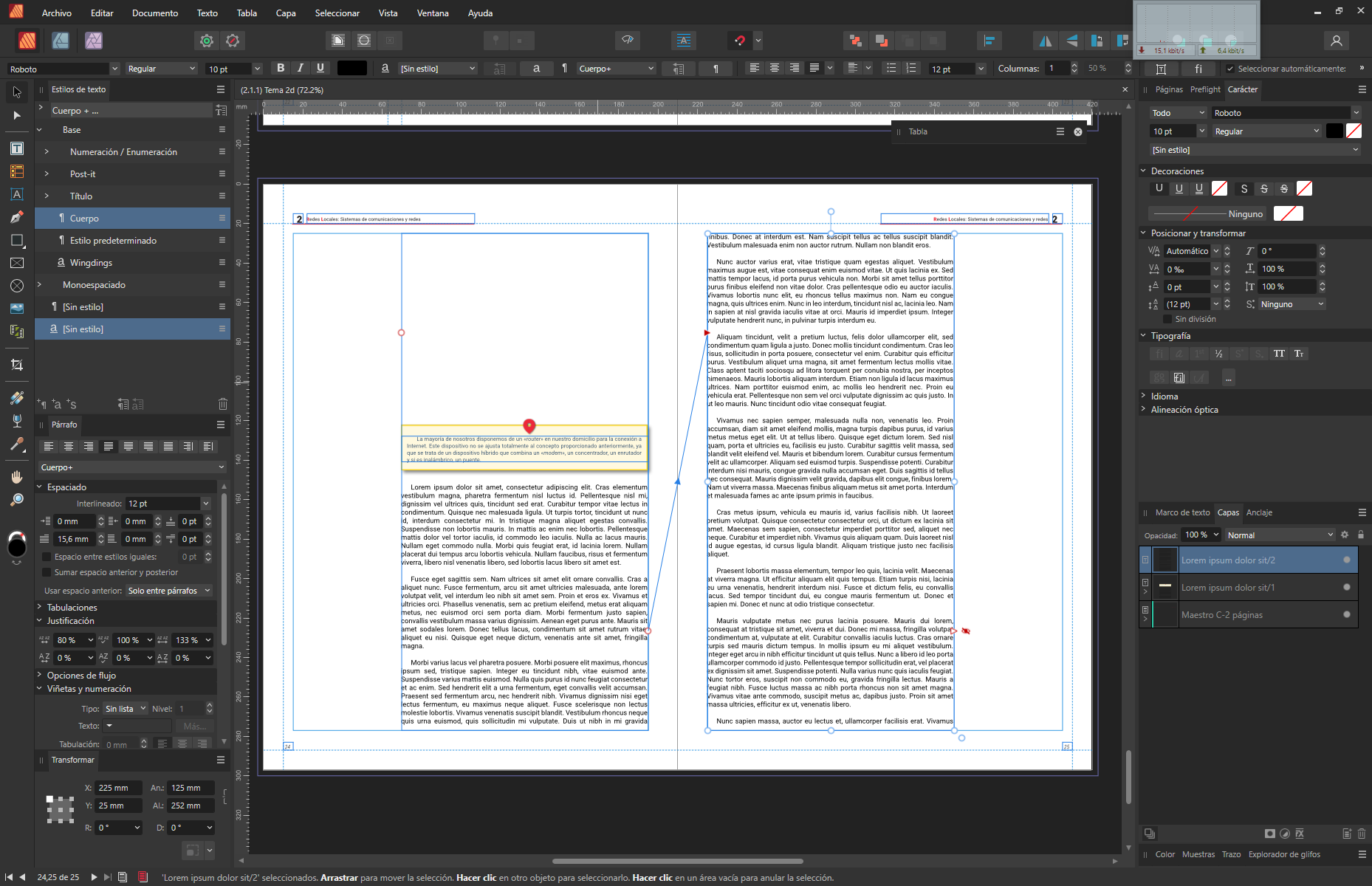Select the Rectangle shape tool
The height and width of the screenshot is (886, 1372).
[x=17, y=240]
